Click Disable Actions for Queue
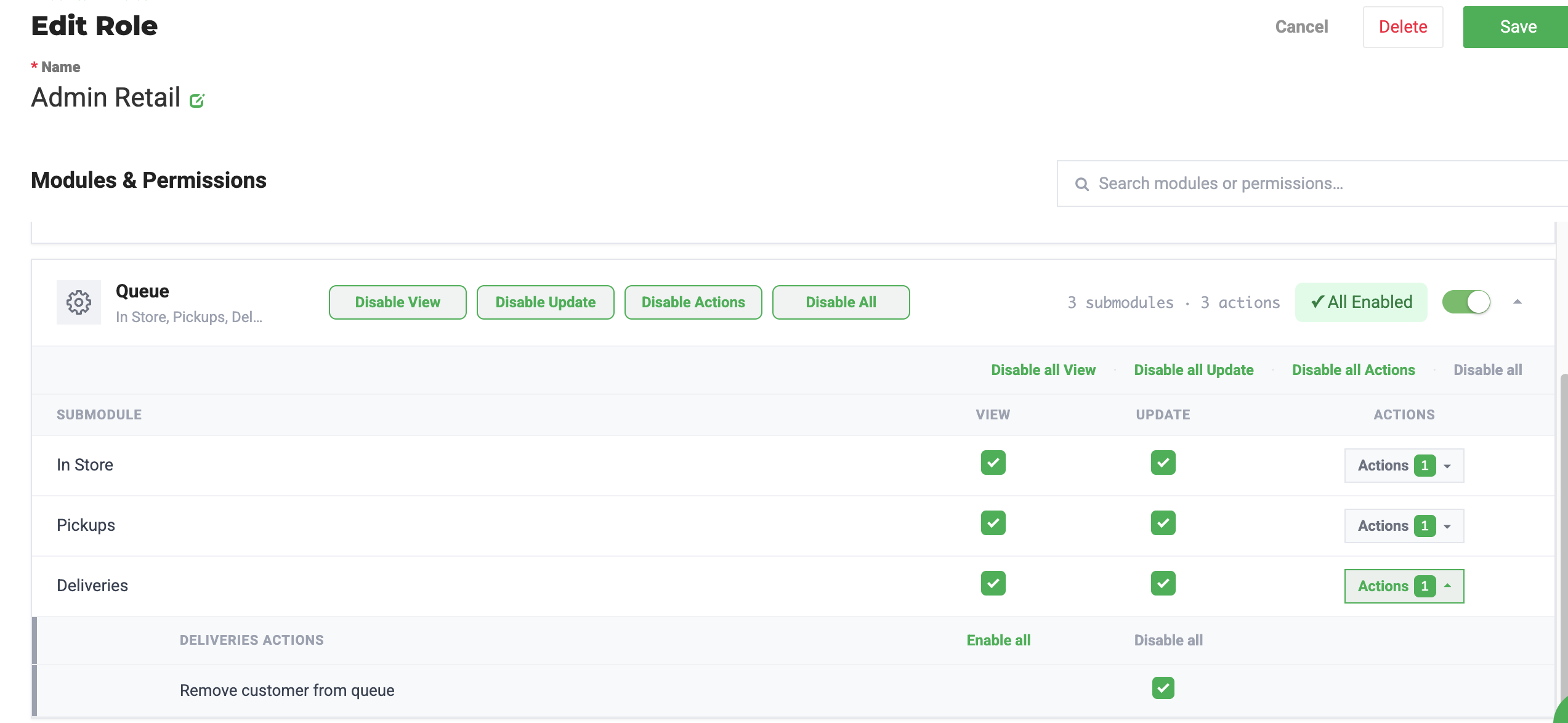Screen dimensions: 1568x723 tap(693, 302)
